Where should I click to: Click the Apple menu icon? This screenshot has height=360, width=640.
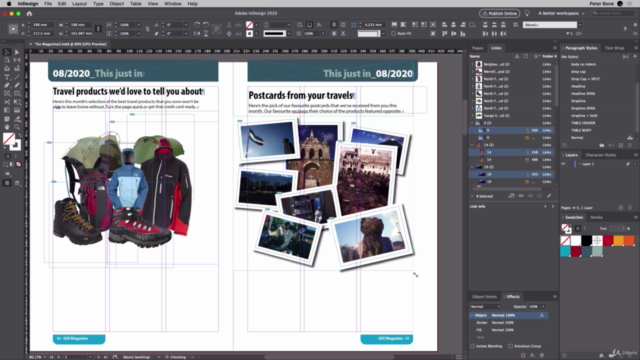[x=9, y=4]
